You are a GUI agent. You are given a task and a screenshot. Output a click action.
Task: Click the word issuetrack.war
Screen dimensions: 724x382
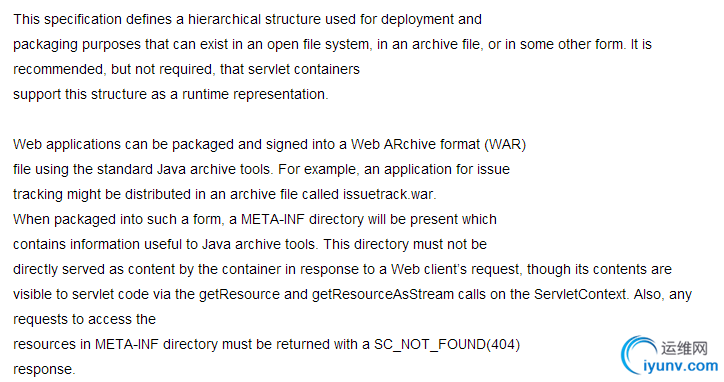click(x=388, y=194)
